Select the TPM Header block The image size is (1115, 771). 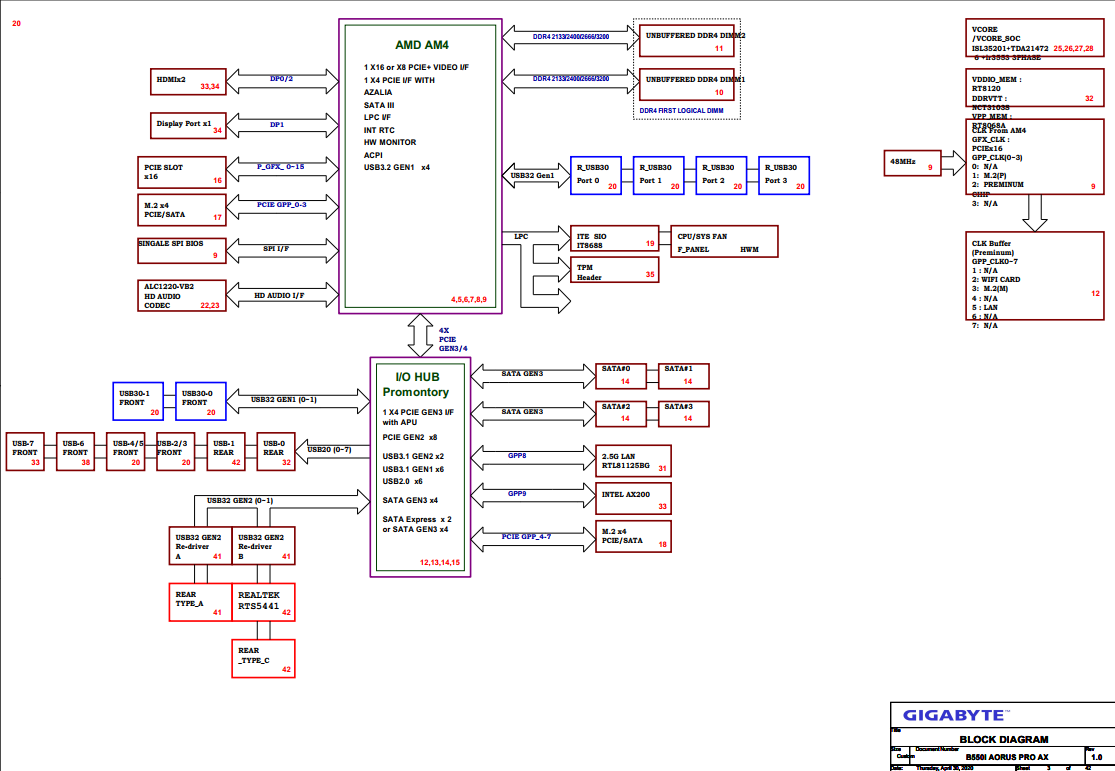[614, 270]
